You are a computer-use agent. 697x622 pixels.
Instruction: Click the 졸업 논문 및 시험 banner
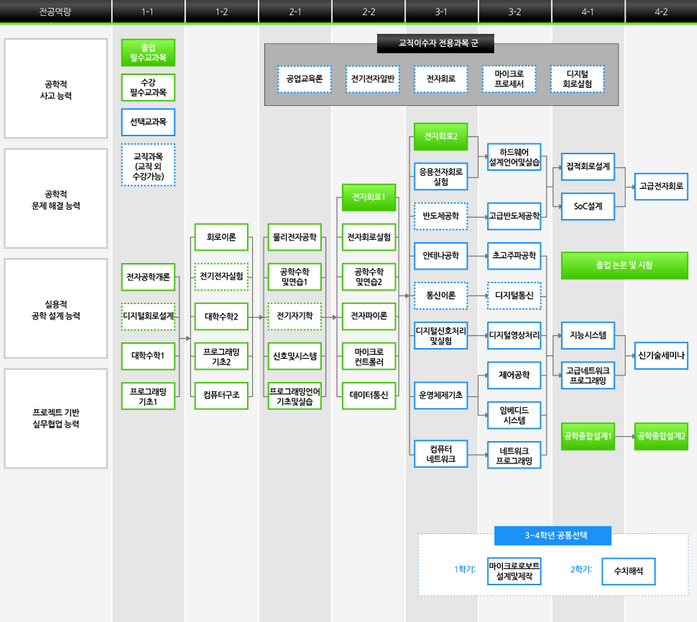coord(623,265)
